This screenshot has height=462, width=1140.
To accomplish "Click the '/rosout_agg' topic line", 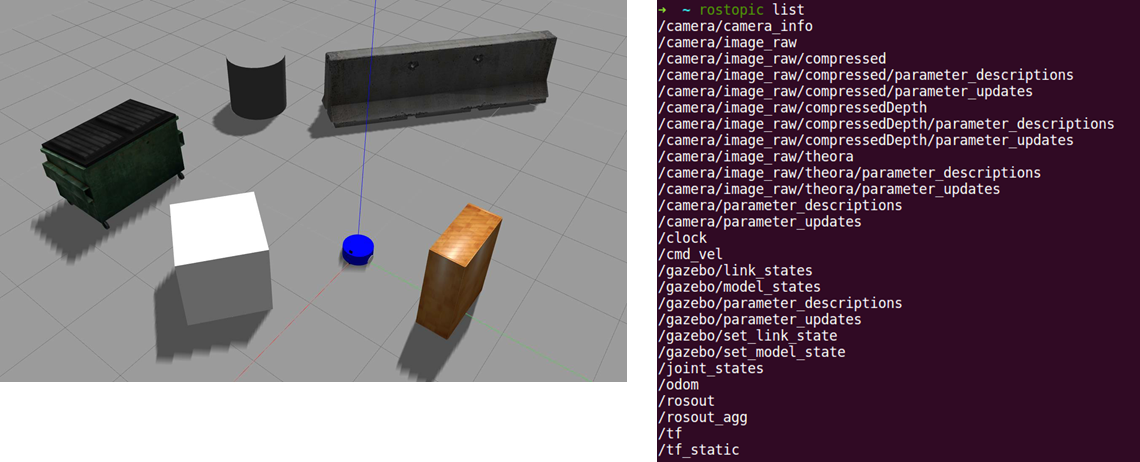I will [x=702, y=417].
